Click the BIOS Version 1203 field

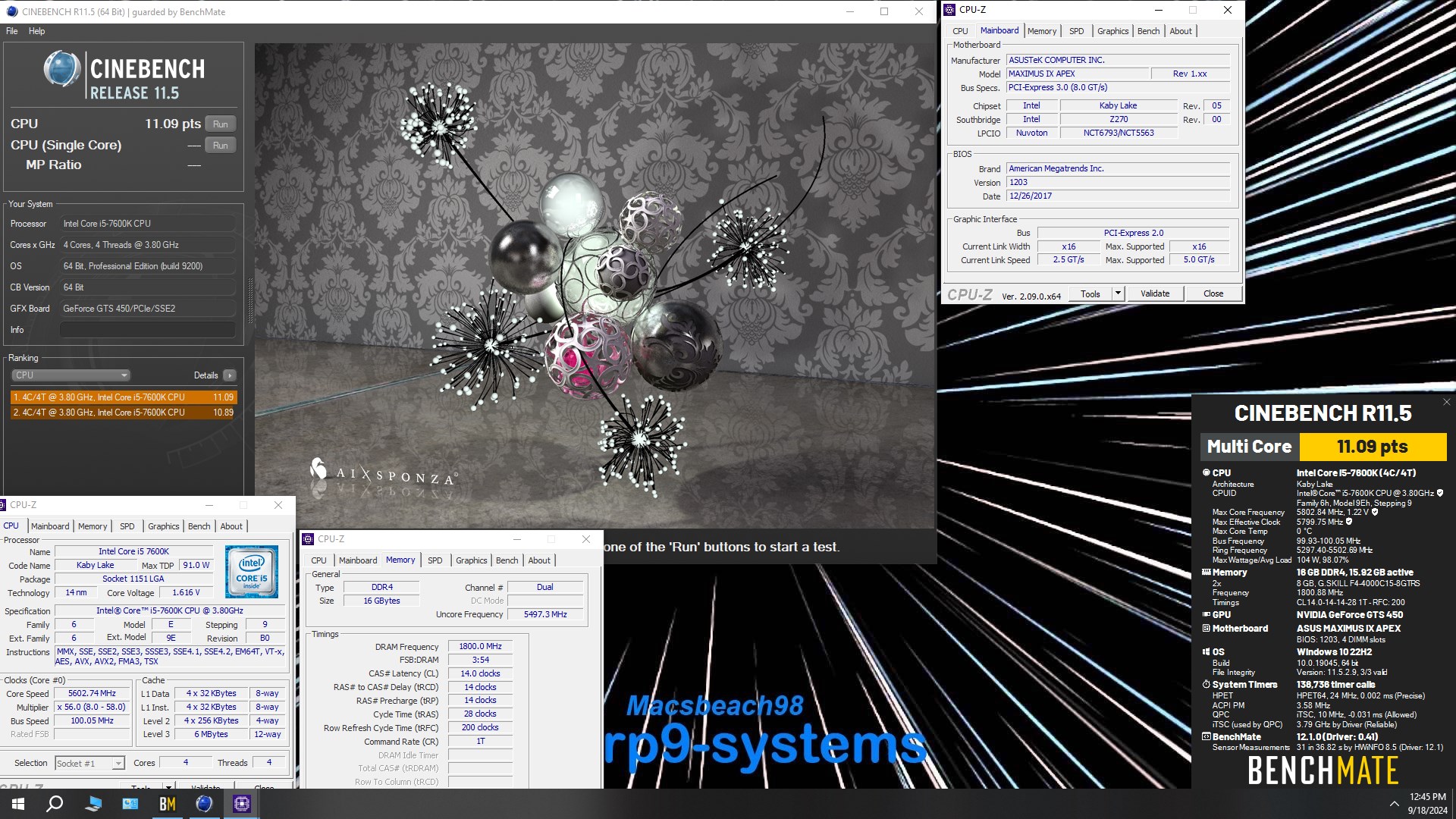(x=1118, y=182)
